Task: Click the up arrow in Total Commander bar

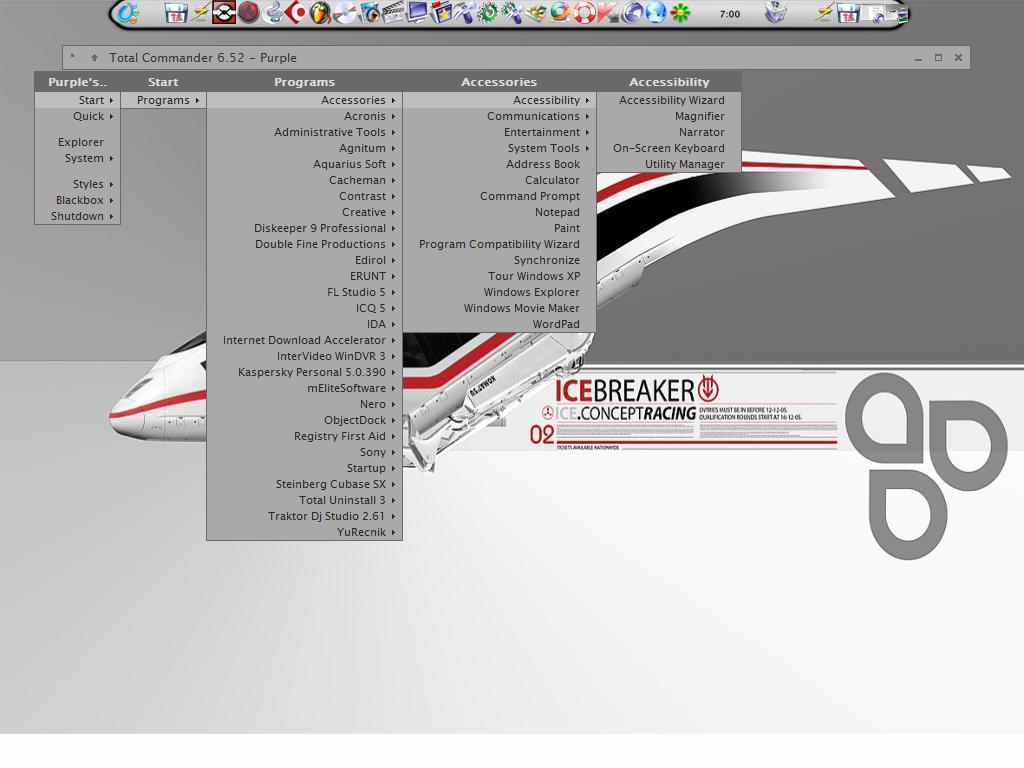Action: pos(94,57)
